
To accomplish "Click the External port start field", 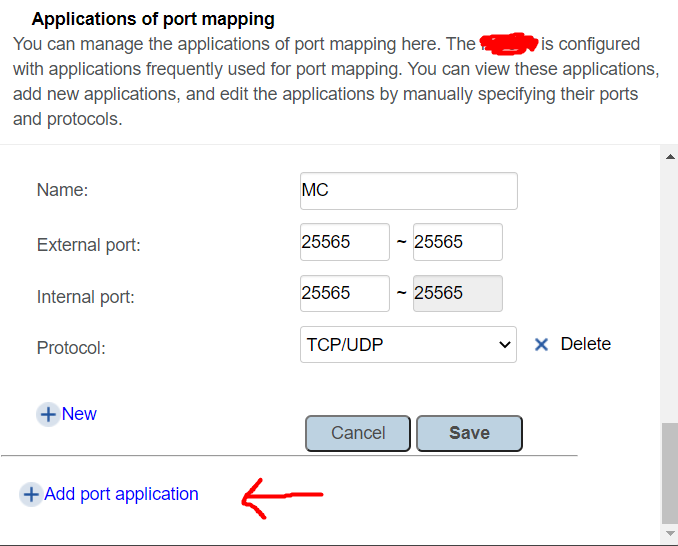I will (345, 242).
